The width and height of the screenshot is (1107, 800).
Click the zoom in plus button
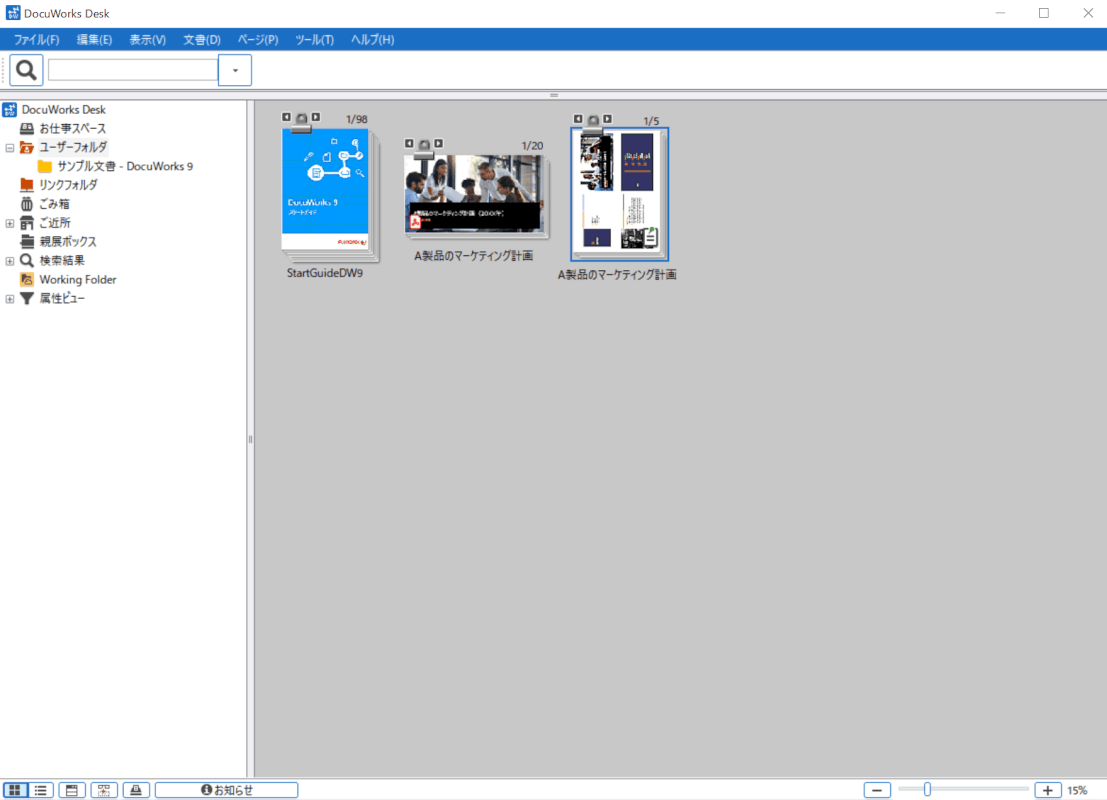click(x=1047, y=790)
